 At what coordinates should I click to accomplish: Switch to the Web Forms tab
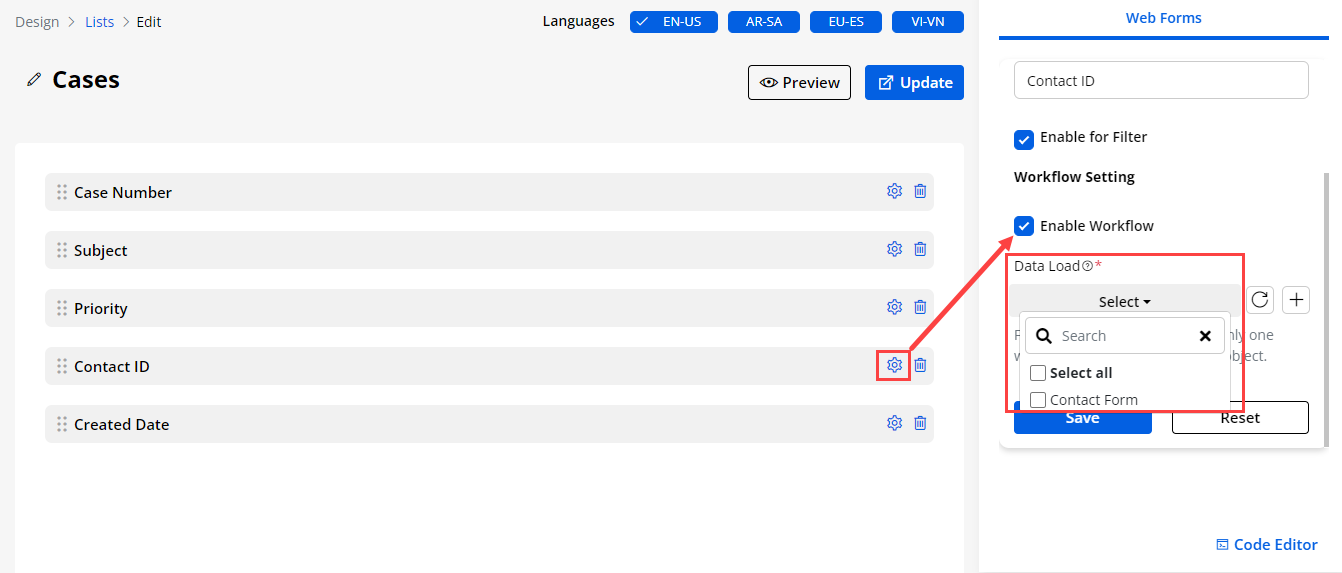click(x=1163, y=18)
